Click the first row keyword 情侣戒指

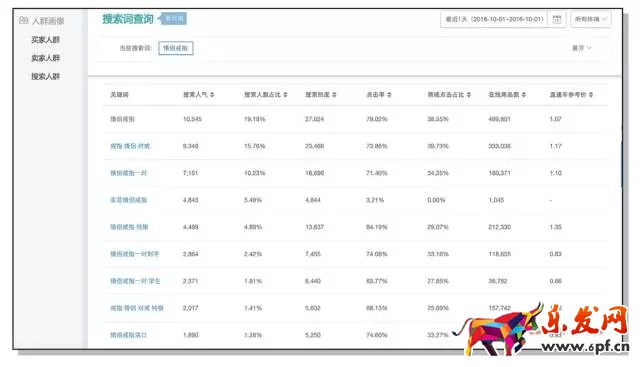tap(122, 119)
